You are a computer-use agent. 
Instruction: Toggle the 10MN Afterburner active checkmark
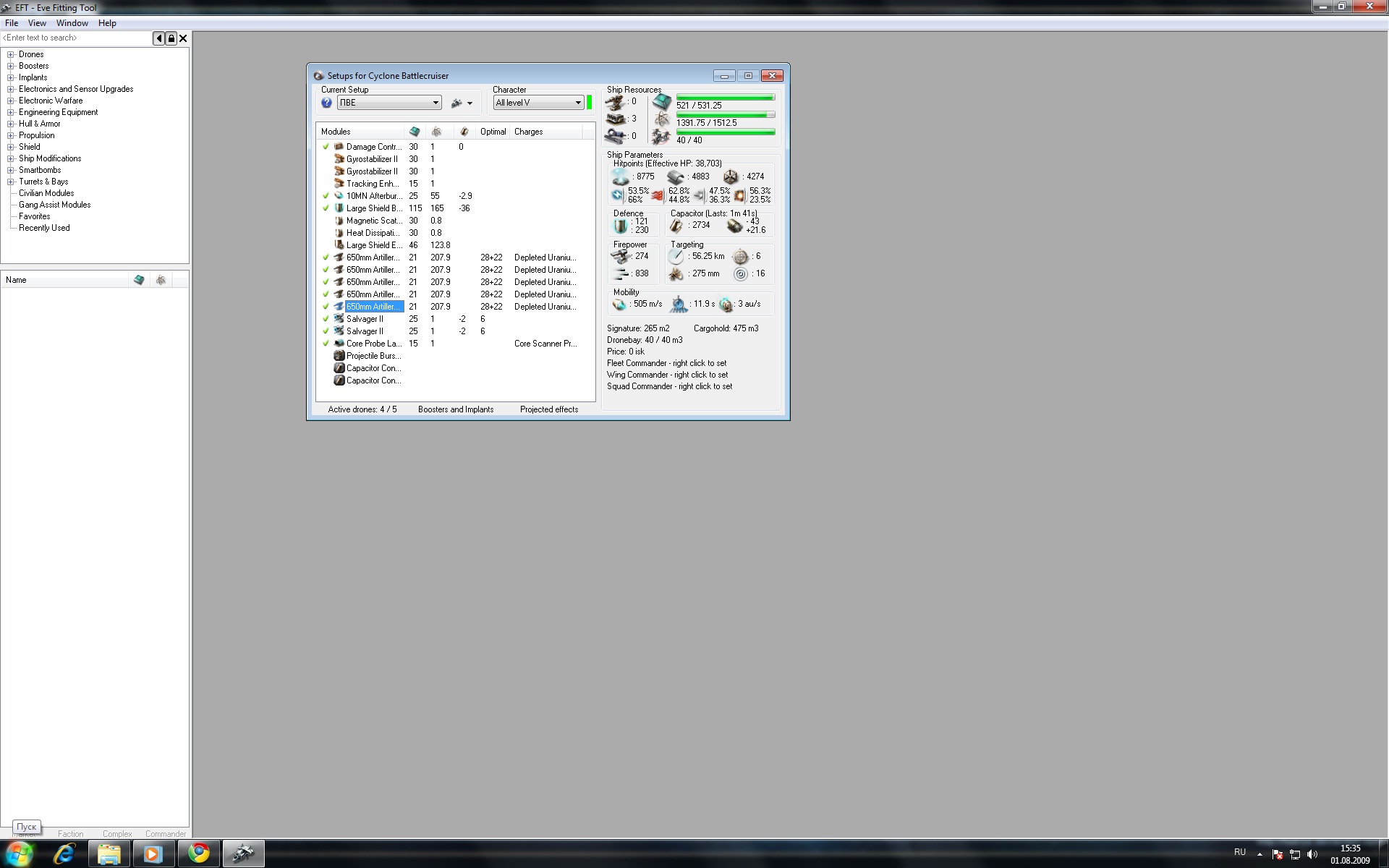[326, 196]
